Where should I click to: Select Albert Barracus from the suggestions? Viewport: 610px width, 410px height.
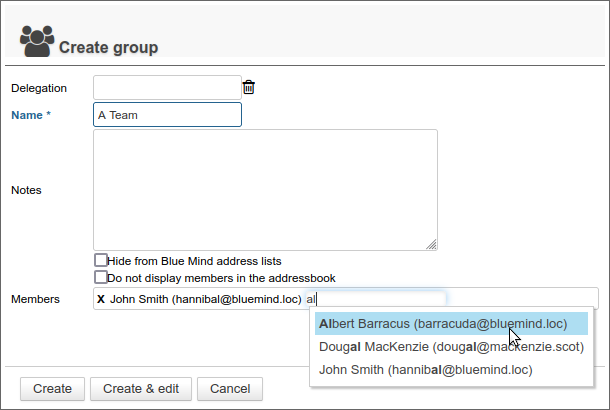tap(442, 324)
